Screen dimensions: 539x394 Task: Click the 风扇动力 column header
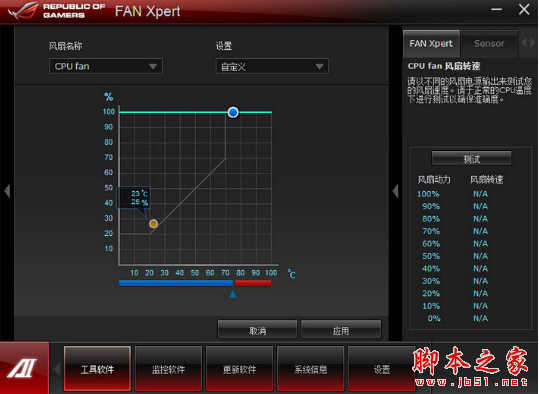(x=434, y=179)
